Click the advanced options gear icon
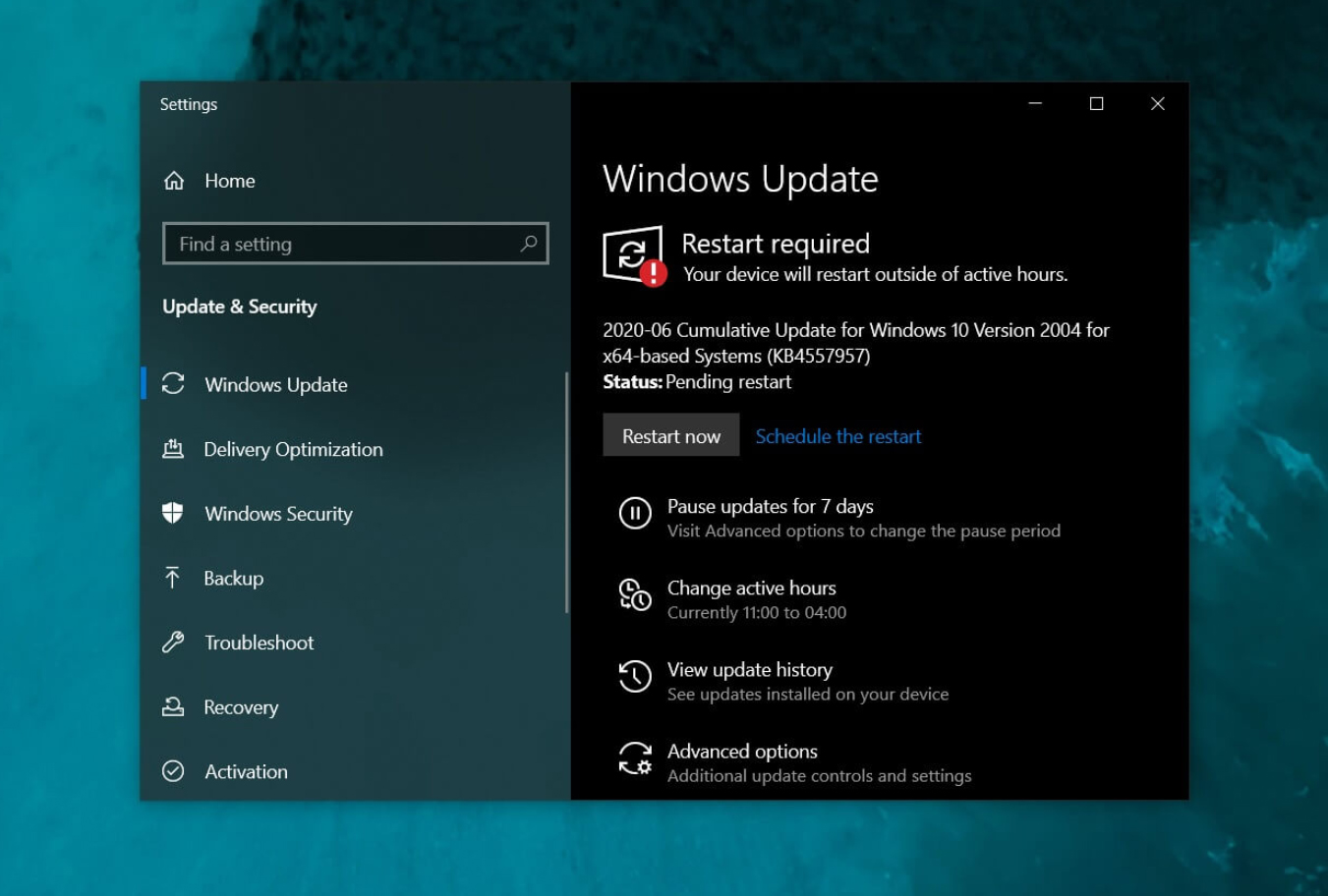Viewport: 1328px width, 896px height. [x=635, y=758]
